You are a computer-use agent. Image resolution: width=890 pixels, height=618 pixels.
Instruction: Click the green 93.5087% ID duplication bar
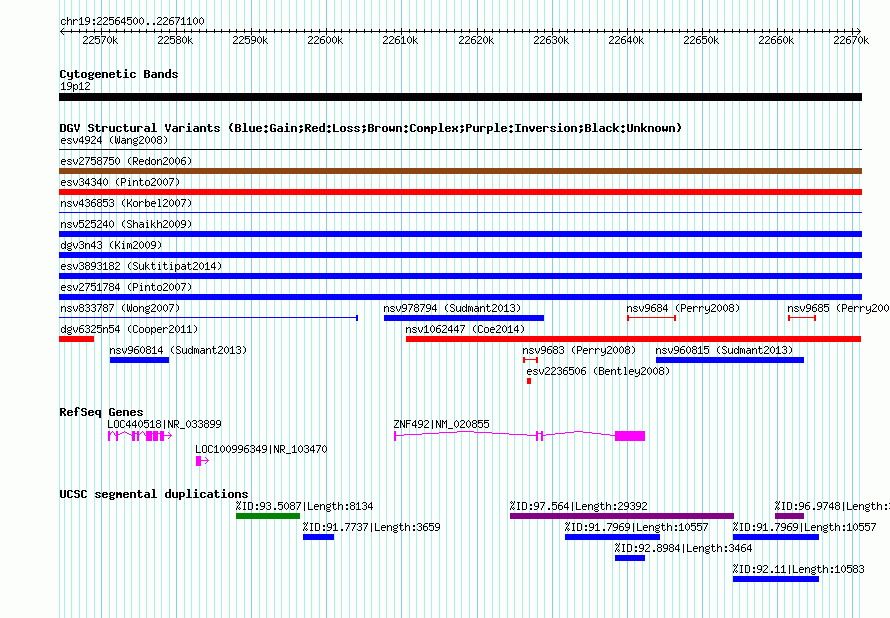click(x=268, y=516)
